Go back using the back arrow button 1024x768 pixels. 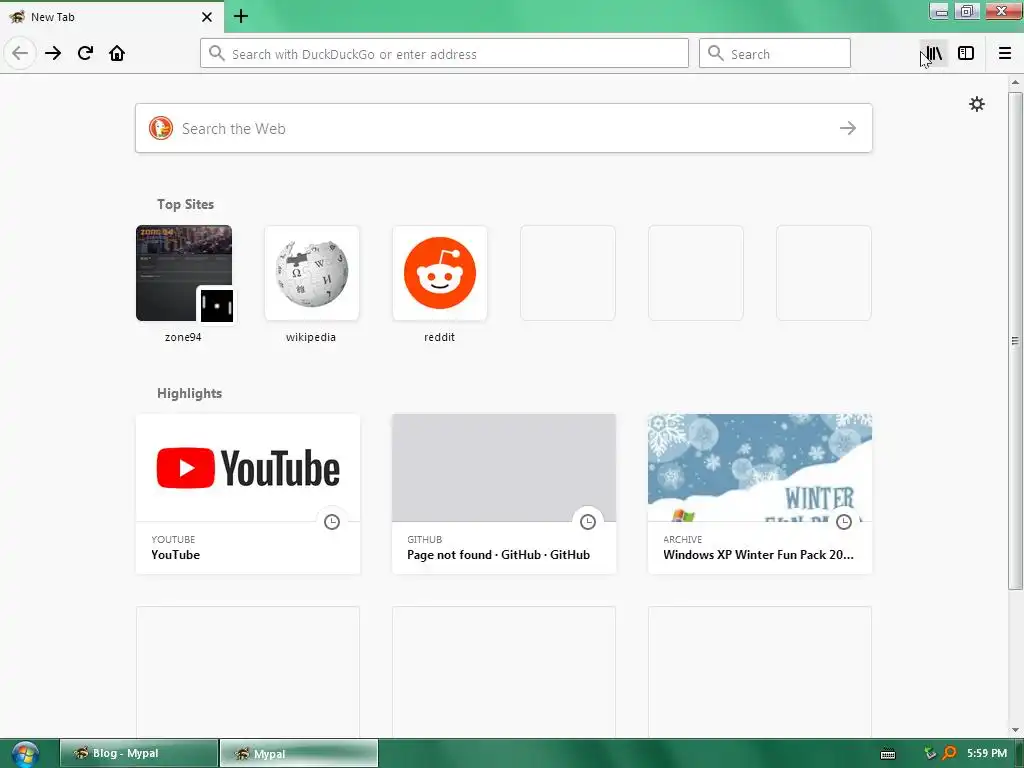tap(20, 53)
